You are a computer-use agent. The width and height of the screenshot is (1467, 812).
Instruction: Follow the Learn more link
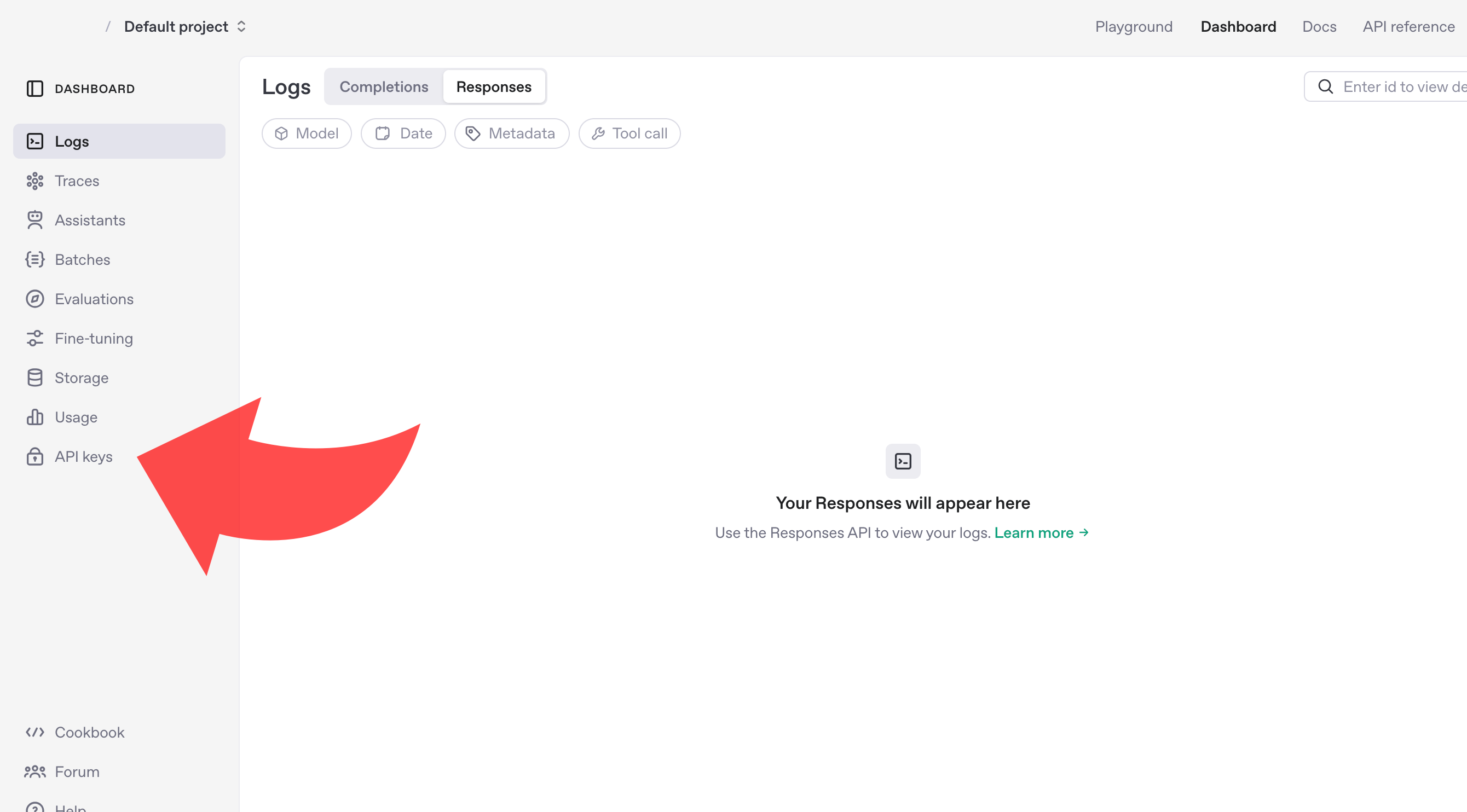coord(1041,532)
